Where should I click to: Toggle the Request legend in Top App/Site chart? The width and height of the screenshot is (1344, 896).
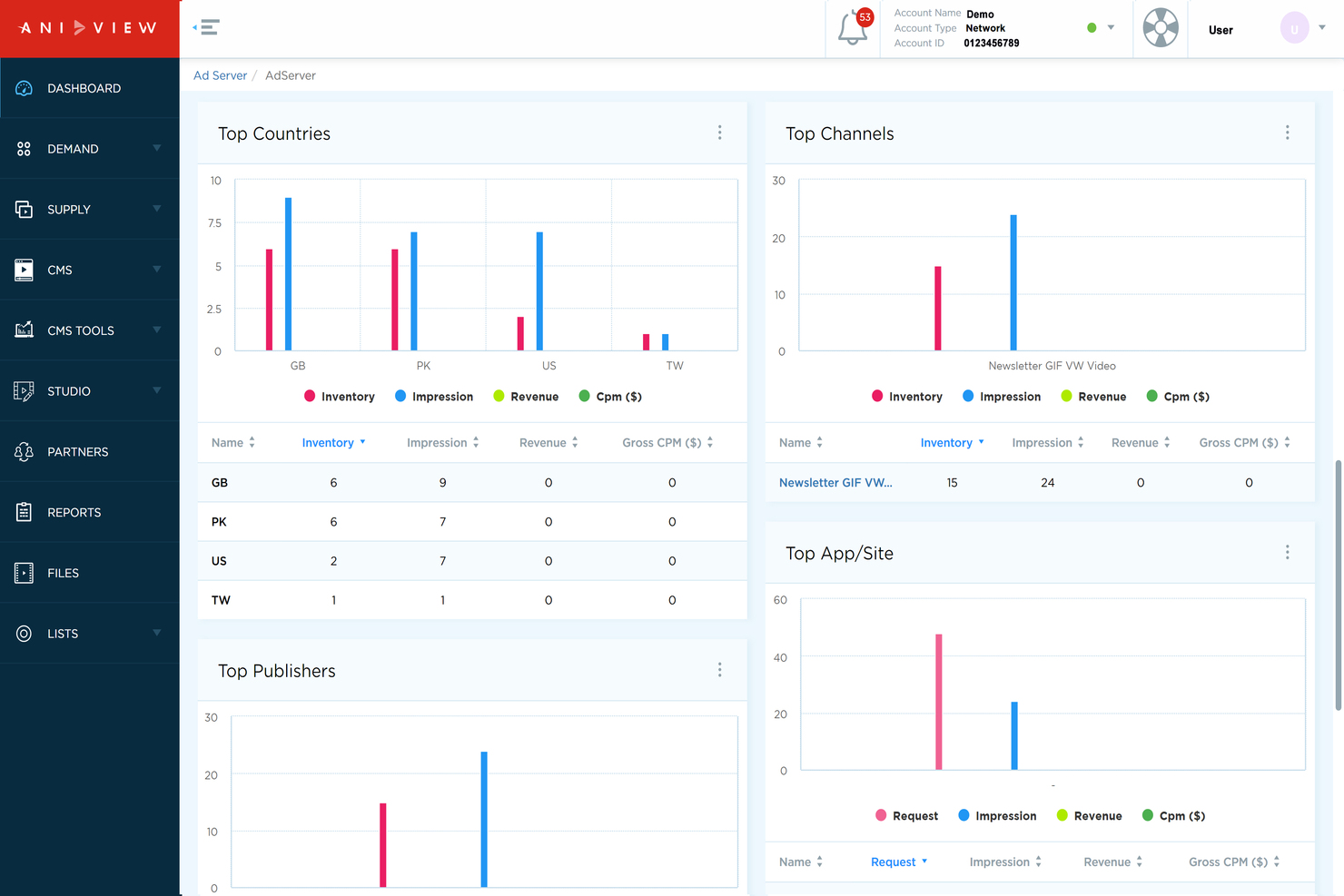point(906,815)
